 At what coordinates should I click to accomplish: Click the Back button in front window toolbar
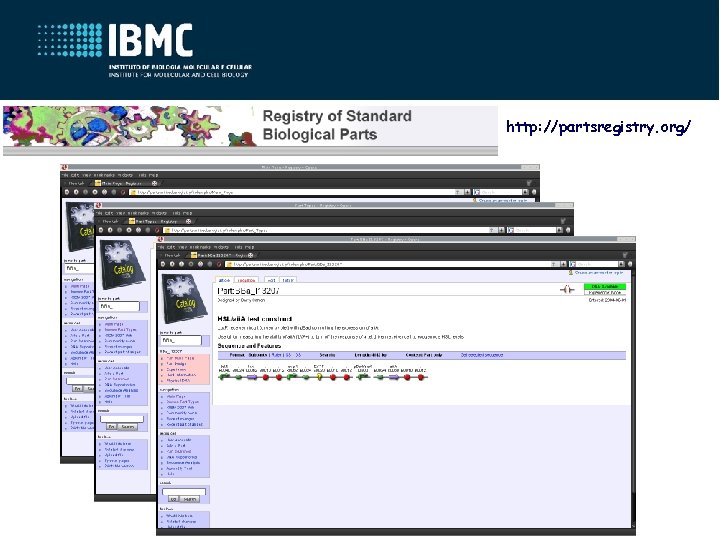click(x=163, y=264)
